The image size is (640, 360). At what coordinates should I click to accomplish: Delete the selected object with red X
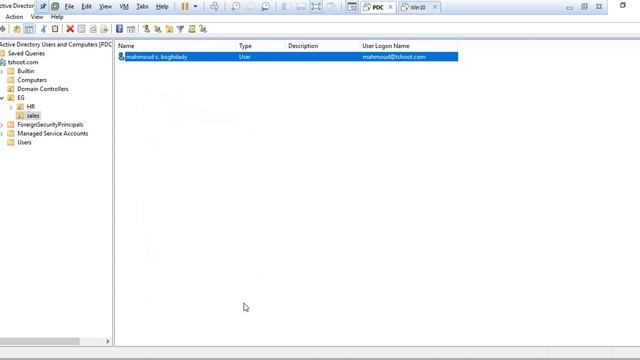(70, 29)
